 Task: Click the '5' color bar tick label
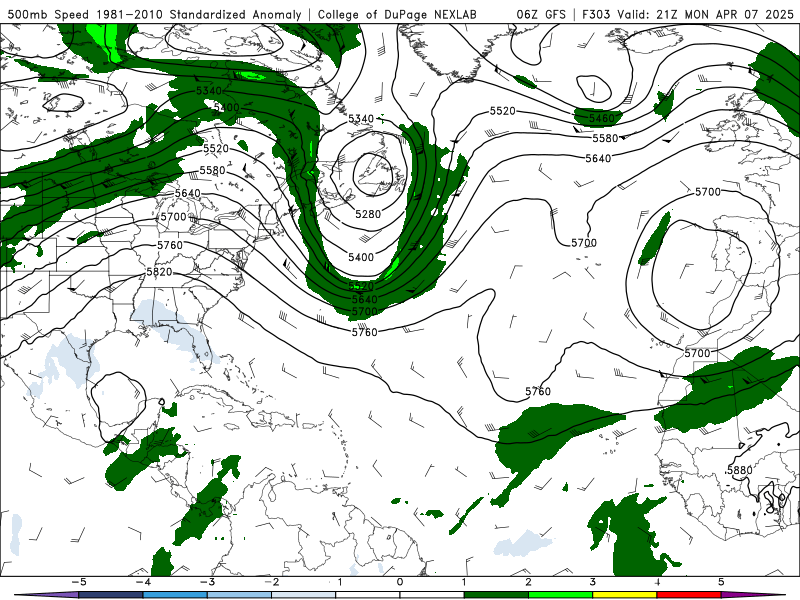coord(721,582)
